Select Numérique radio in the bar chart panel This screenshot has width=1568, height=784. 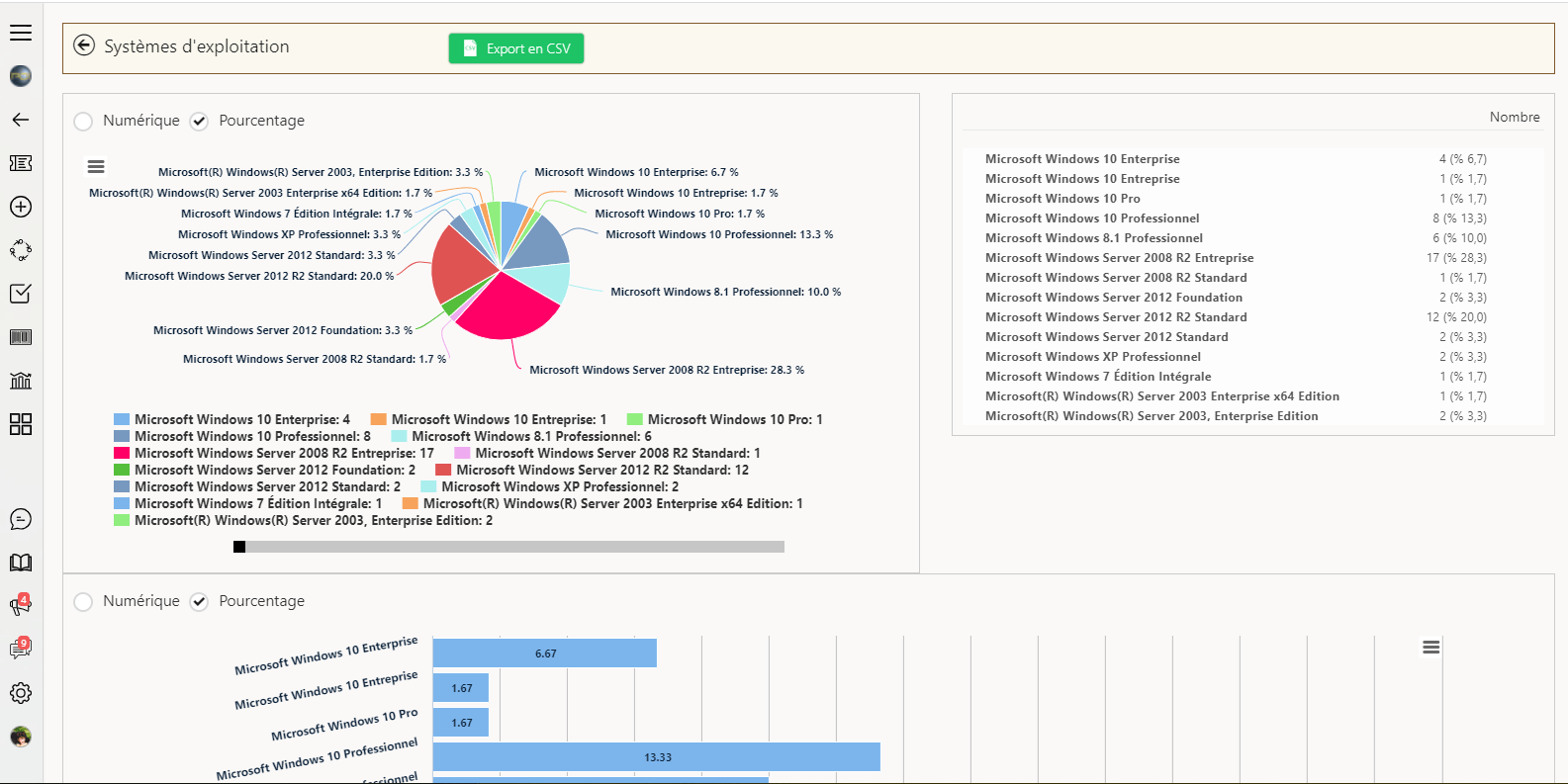click(x=84, y=601)
